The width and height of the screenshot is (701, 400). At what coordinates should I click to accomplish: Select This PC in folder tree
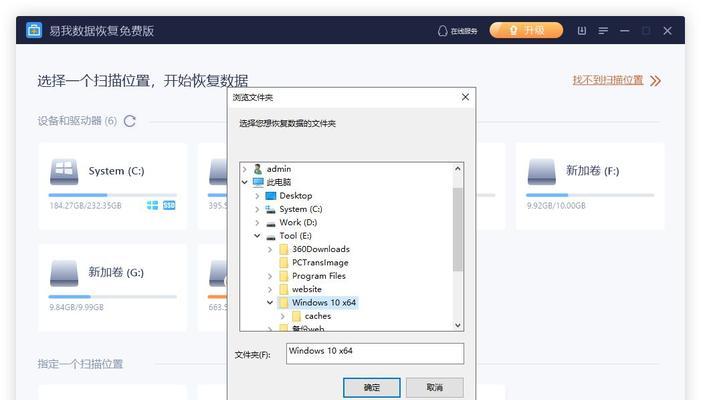tap(279, 182)
